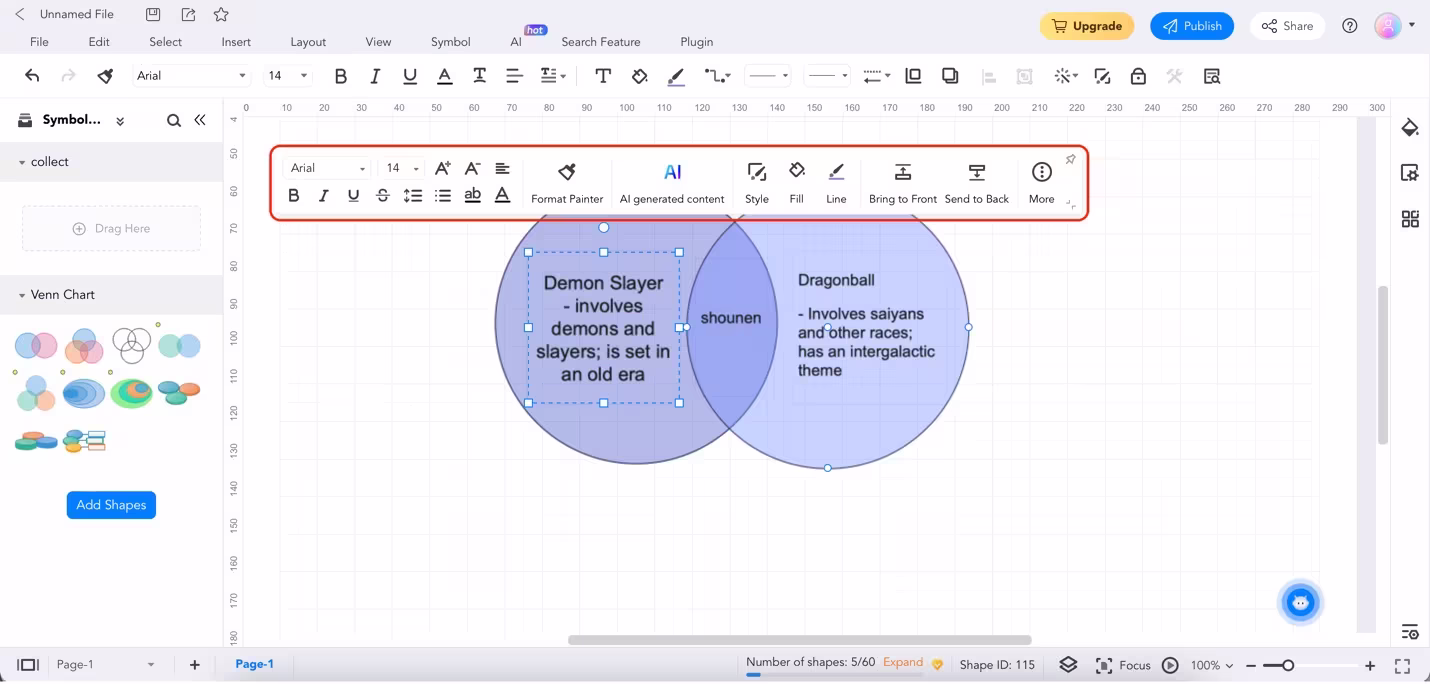Screen dimensions: 1430x684
Task: Pin the floating toolbar
Action: tap(1070, 160)
